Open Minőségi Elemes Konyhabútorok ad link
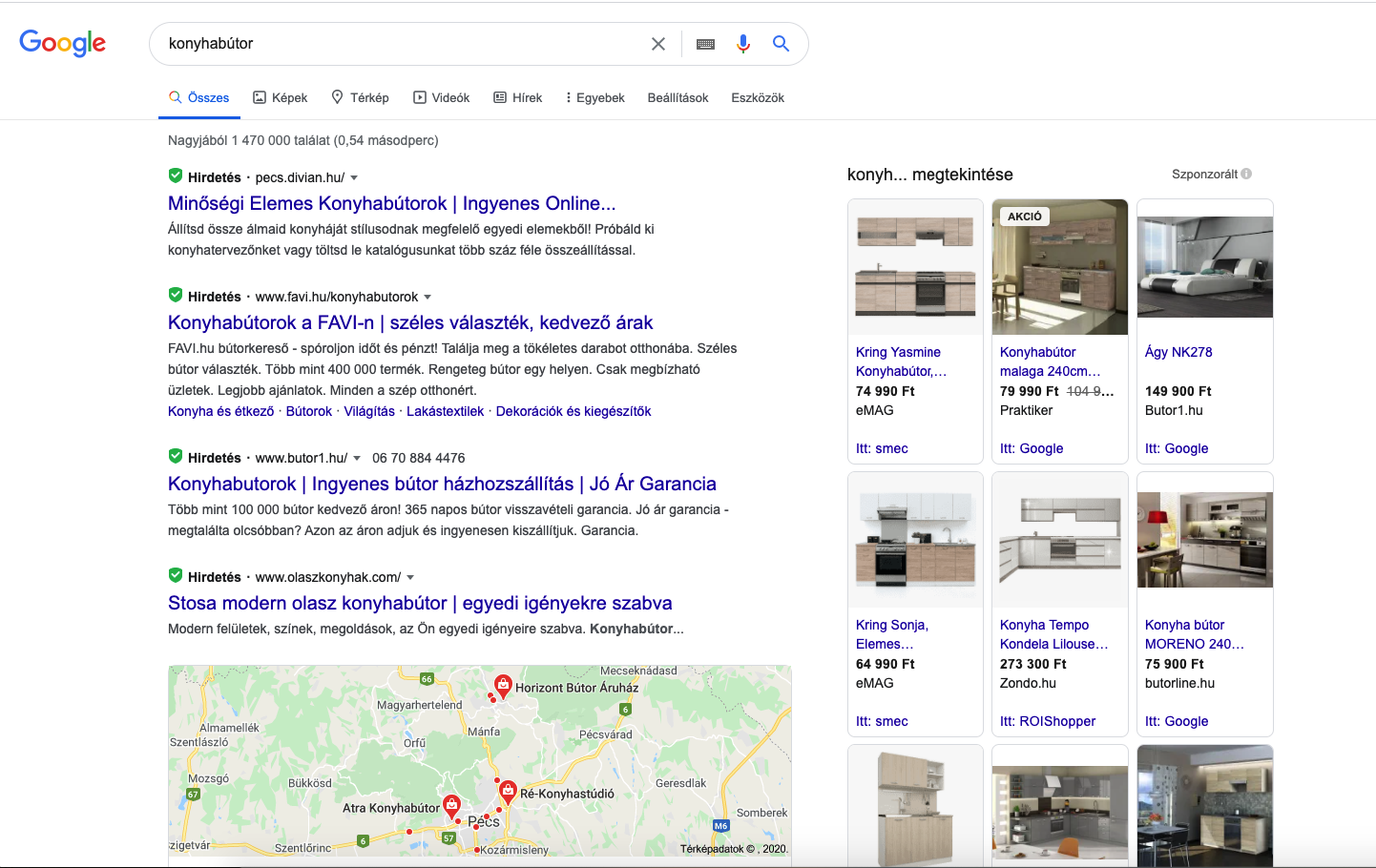 (391, 203)
